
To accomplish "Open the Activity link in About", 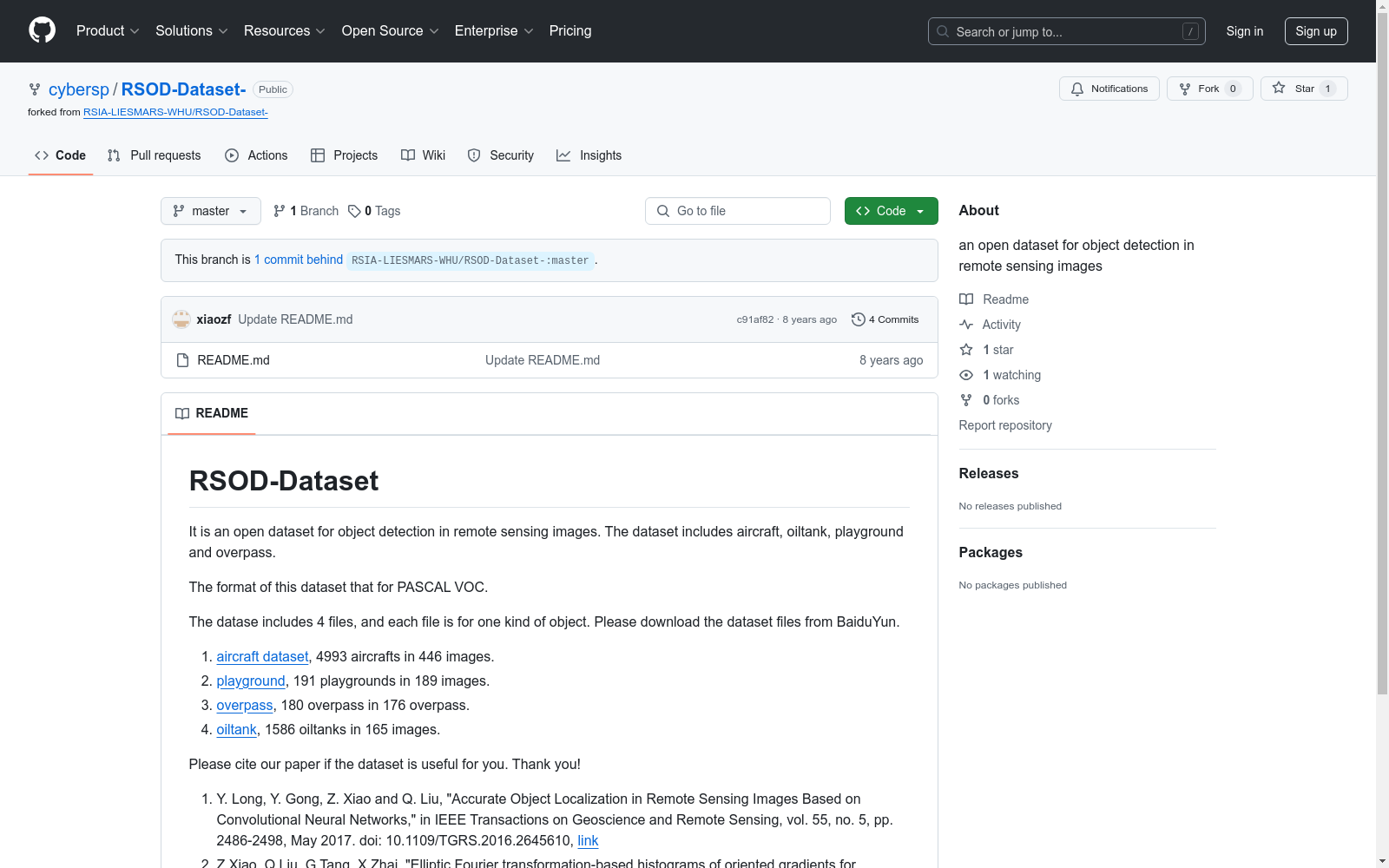I will [991, 325].
